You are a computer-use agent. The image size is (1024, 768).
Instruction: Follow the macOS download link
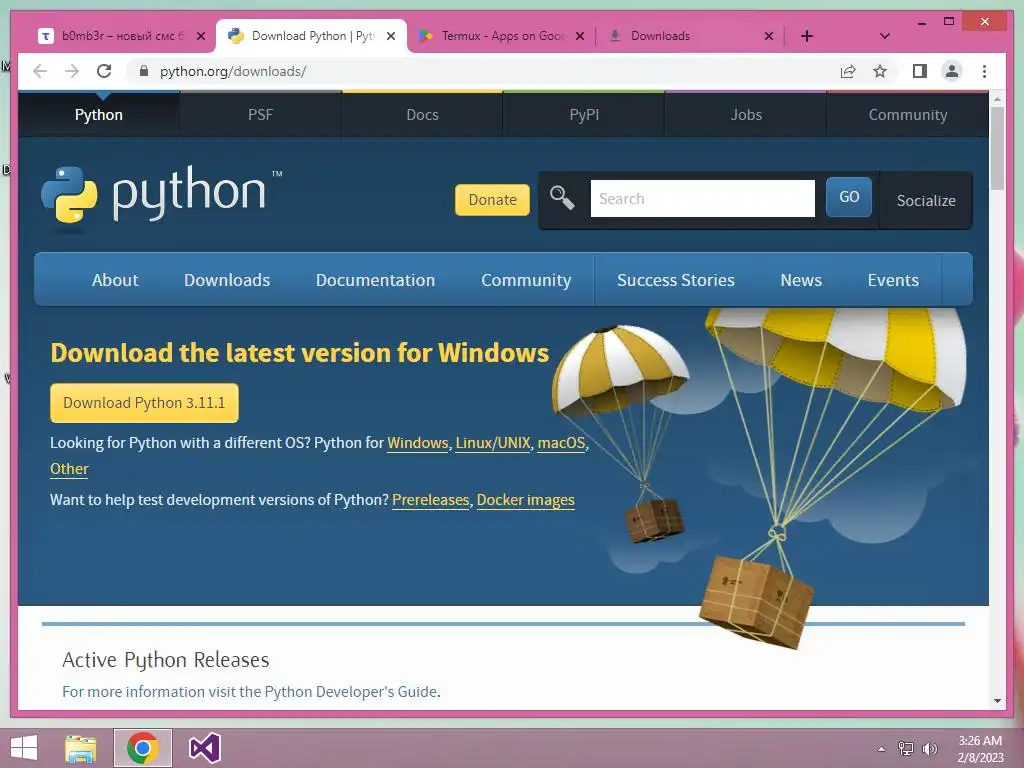tap(561, 443)
